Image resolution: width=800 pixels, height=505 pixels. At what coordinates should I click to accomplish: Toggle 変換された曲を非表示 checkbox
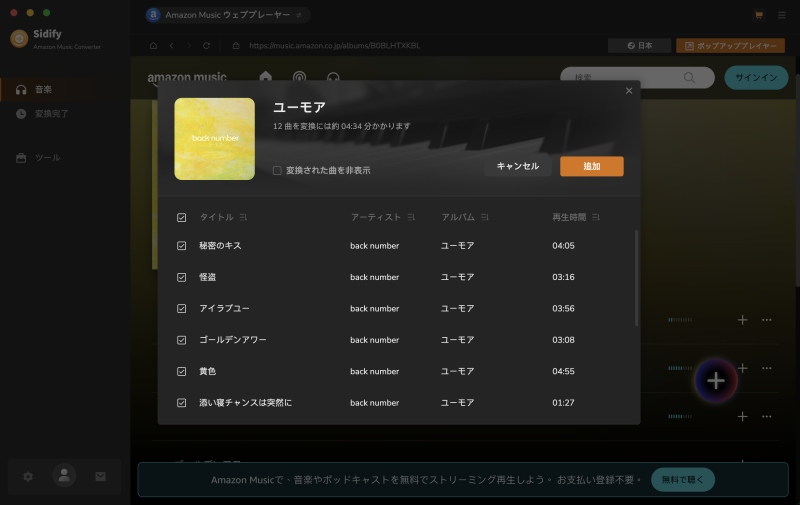tap(277, 170)
